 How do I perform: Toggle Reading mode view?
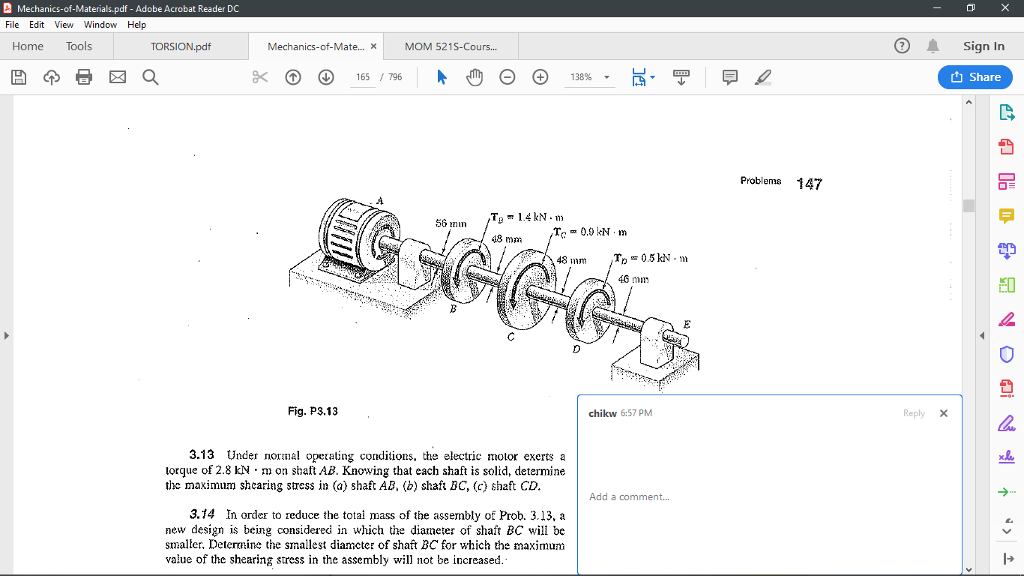click(x=681, y=77)
